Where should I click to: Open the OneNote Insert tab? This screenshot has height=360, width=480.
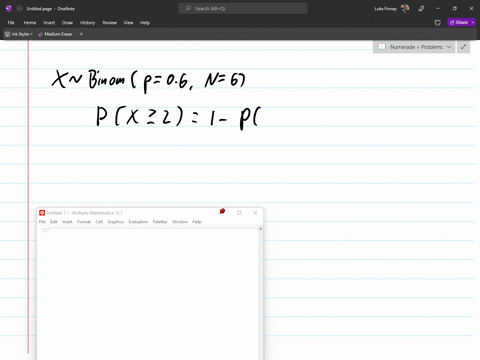click(49, 23)
